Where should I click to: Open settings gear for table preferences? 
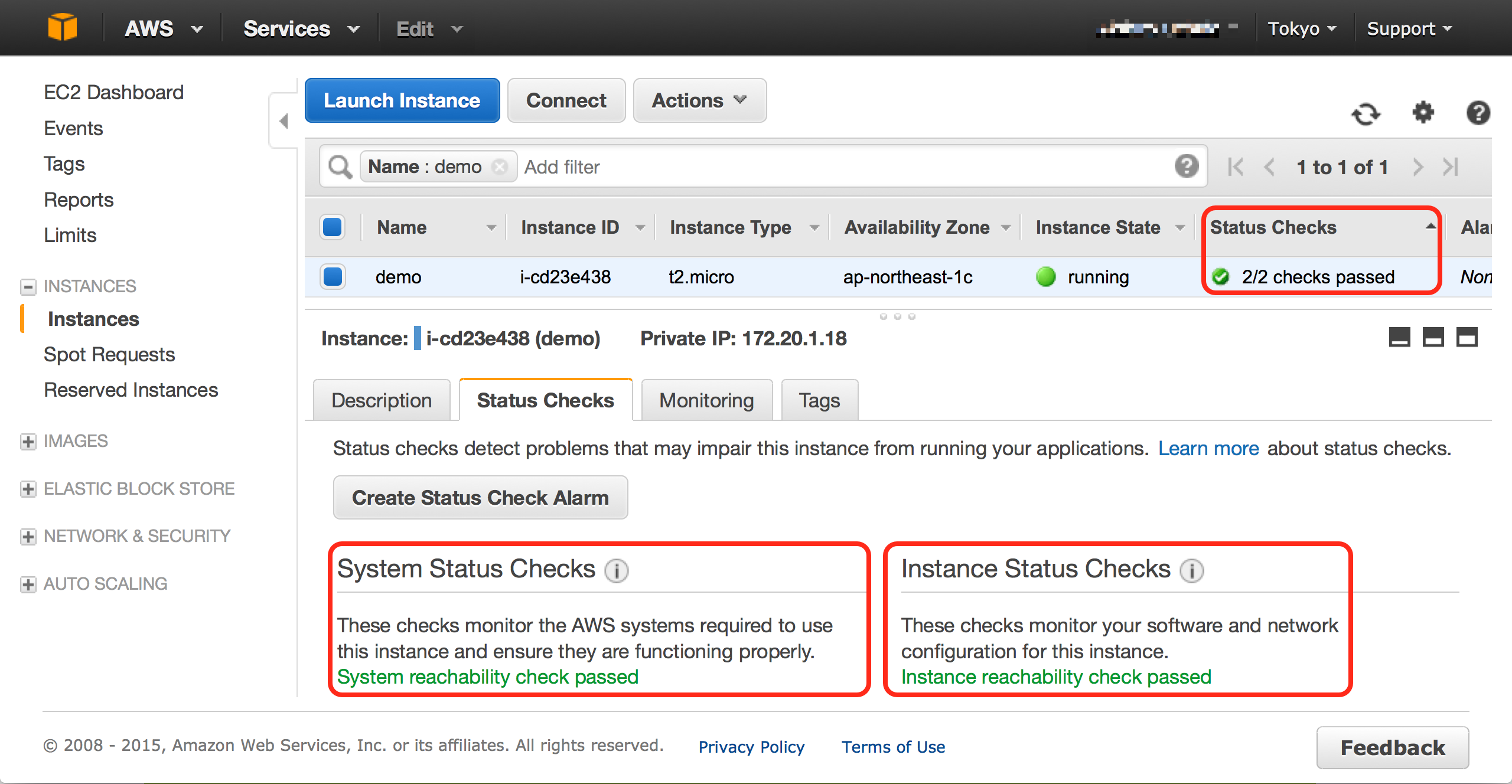1423,112
